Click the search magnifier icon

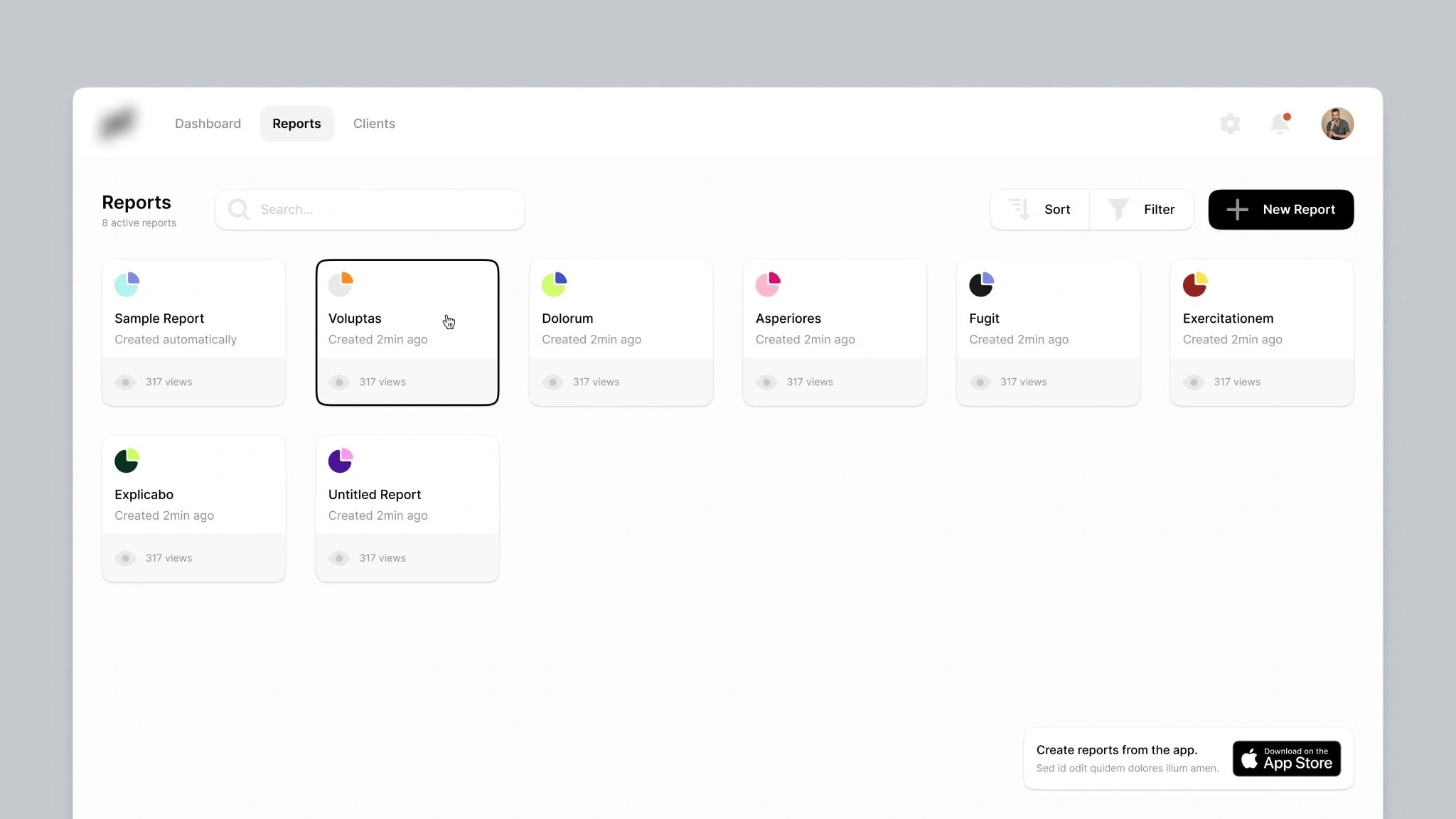coord(239,210)
